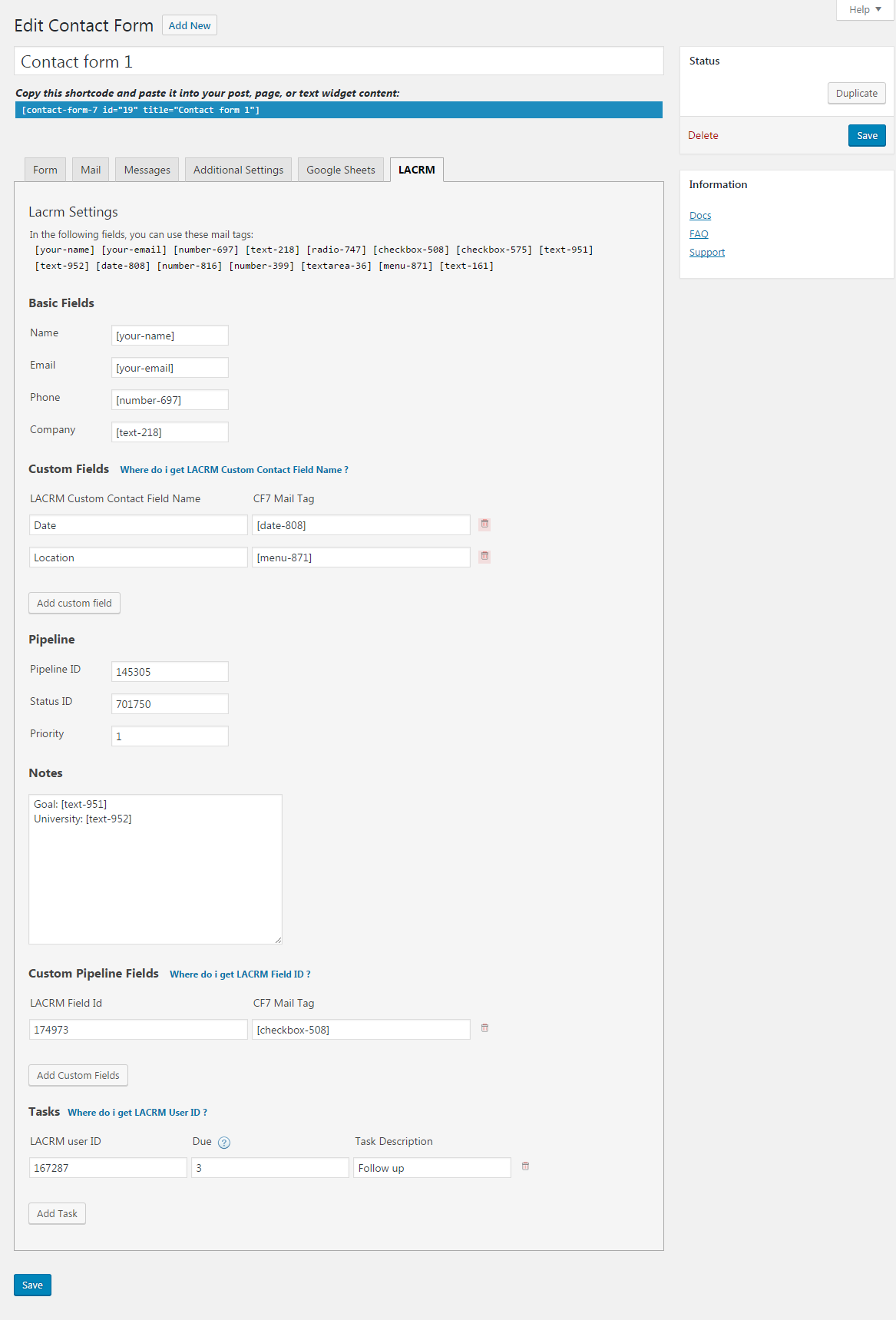Click the Priority input
The width and height of the screenshot is (896, 1320).
point(170,736)
